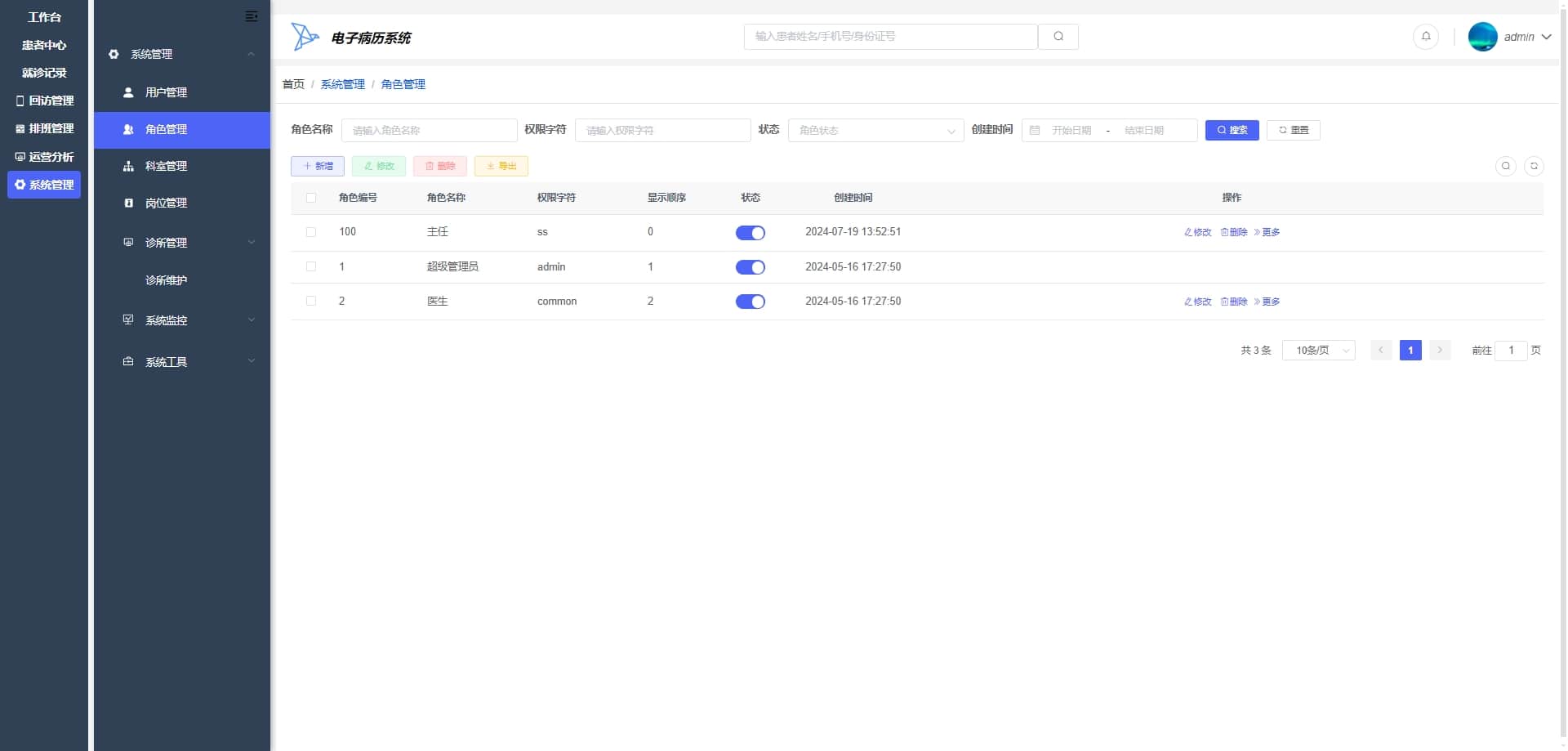
Task: Open 岗位管理 in the submenu
Action: (181, 203)
